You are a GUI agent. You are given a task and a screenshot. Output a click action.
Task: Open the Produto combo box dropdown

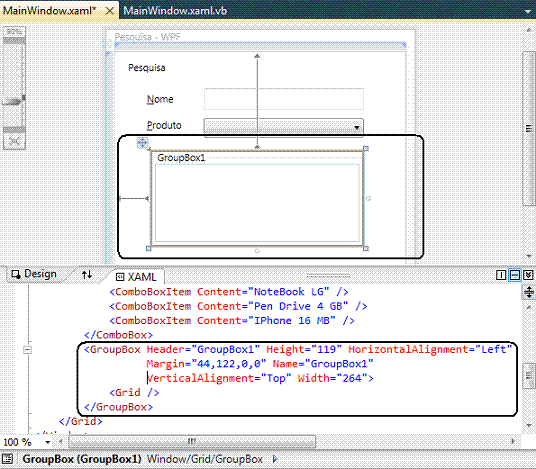(357, 127)
